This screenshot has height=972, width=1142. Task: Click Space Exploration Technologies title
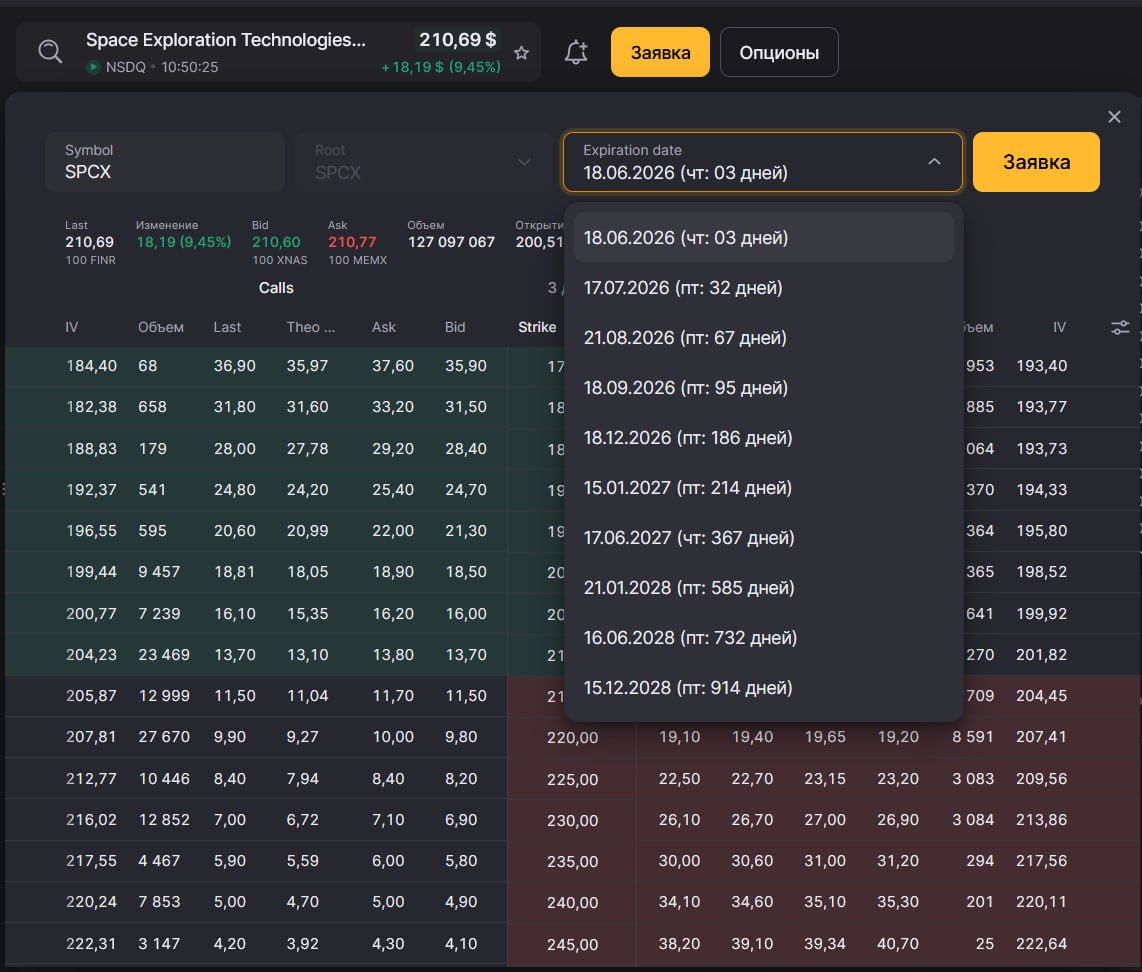pyautogui.click(x=226, y=40)
